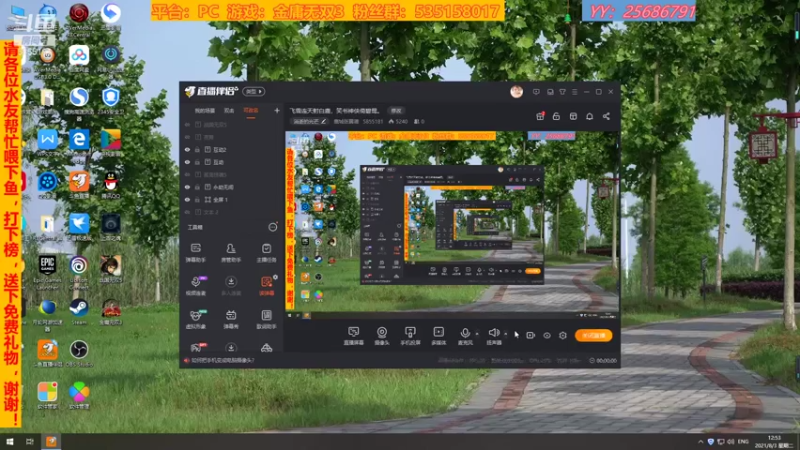Open the hamburger menu in title bar
This screenshot has height=450, width=800.
574,92
